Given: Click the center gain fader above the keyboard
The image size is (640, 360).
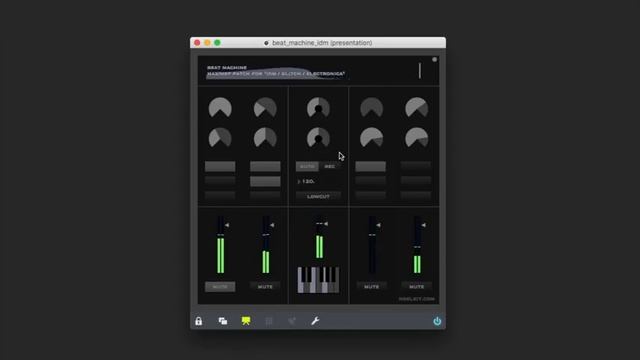Looking at the screenshot, I should coord(319,238).
